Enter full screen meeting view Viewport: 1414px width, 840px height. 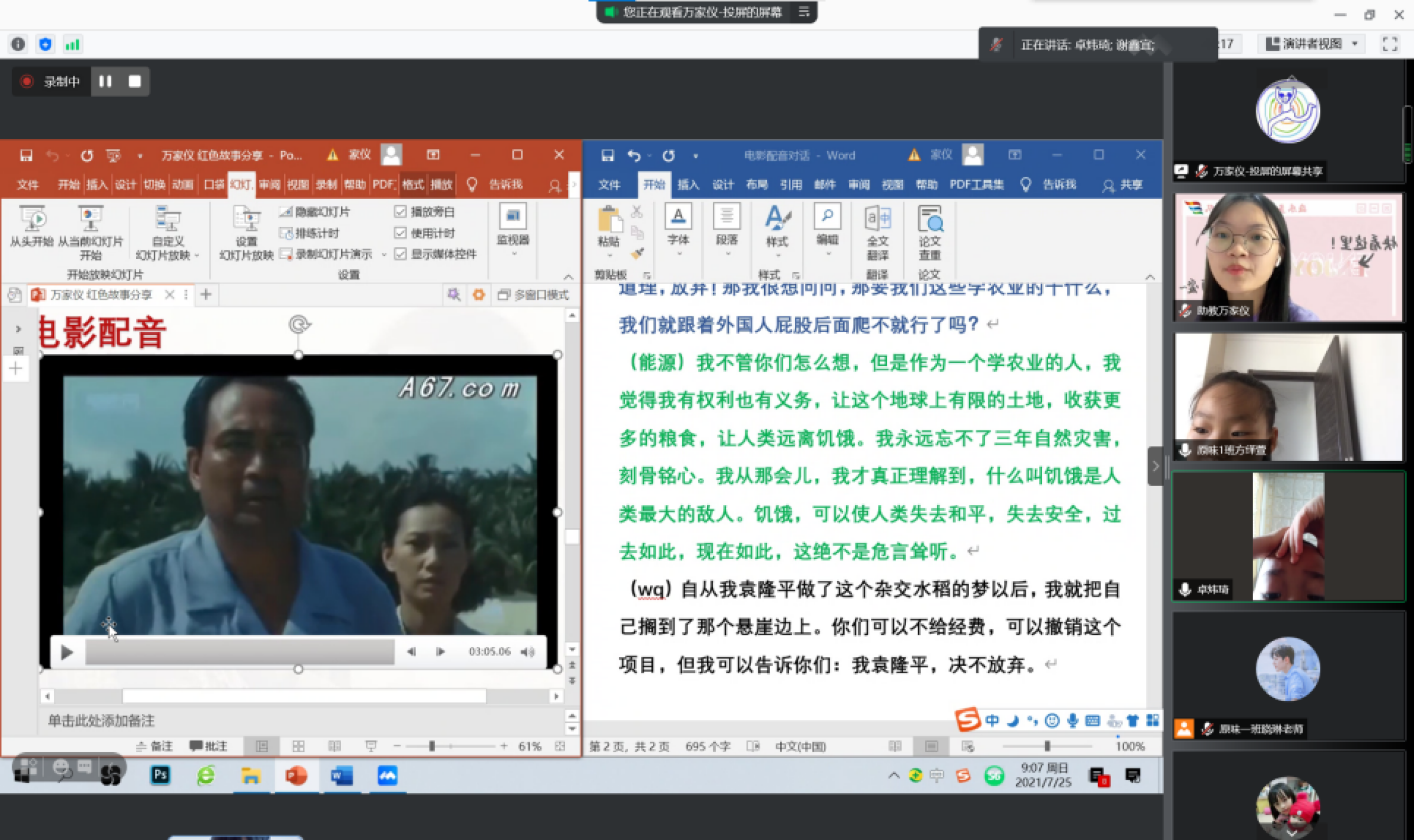[1389, 44]
